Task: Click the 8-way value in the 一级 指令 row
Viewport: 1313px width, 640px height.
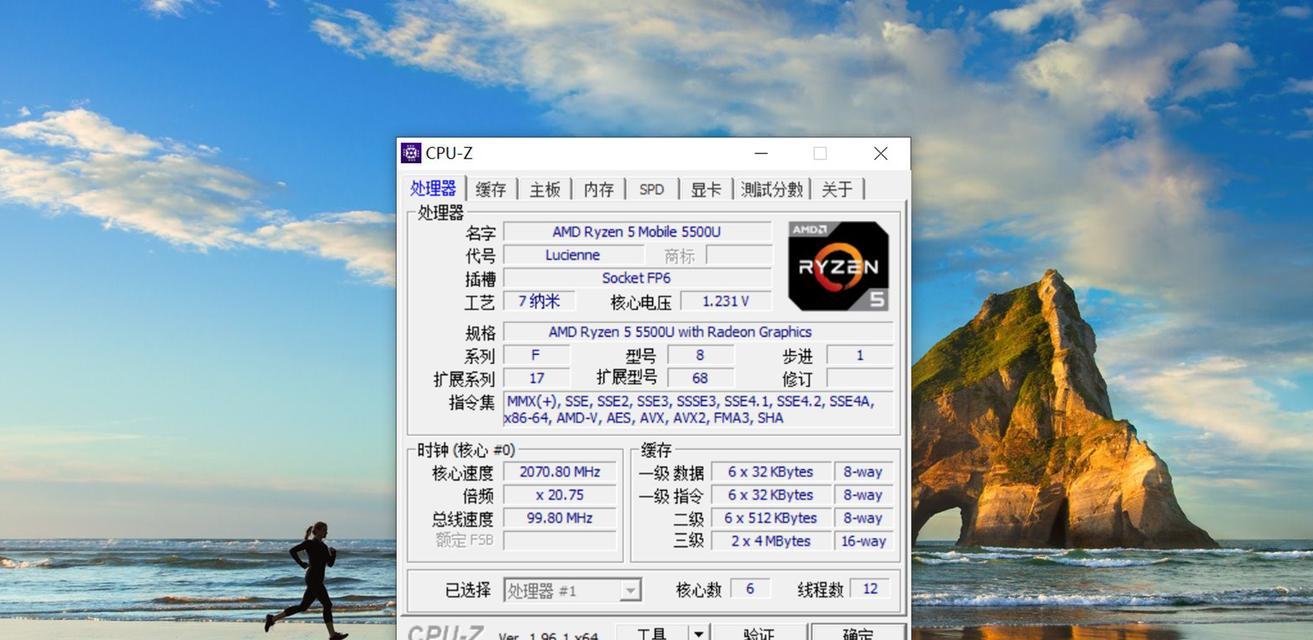Action: click(x=864, y=495)
